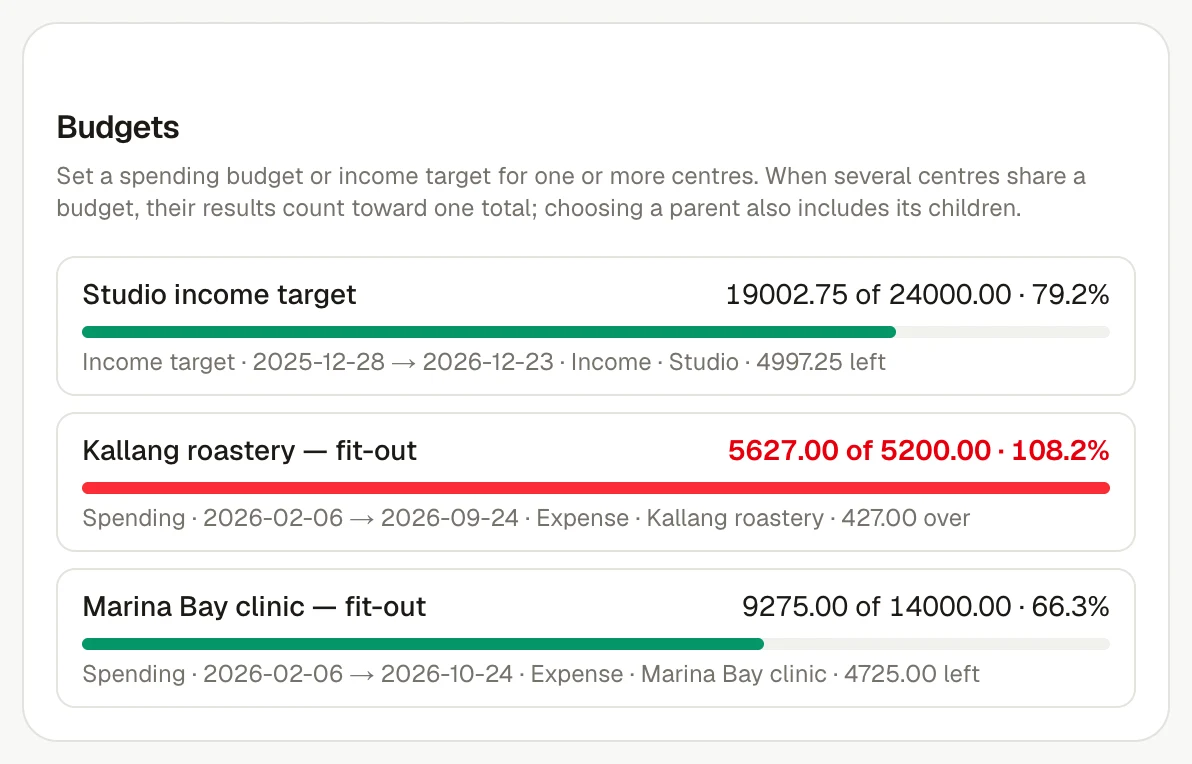Click the unfilled part of Marina Bay bar
The width and height of the screenshot is (1192, 764).
click(937, 644)
